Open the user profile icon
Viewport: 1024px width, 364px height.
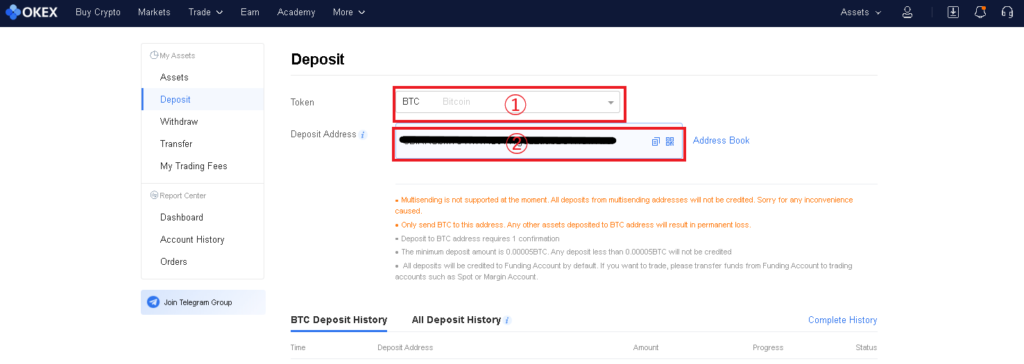pos(907,12)
